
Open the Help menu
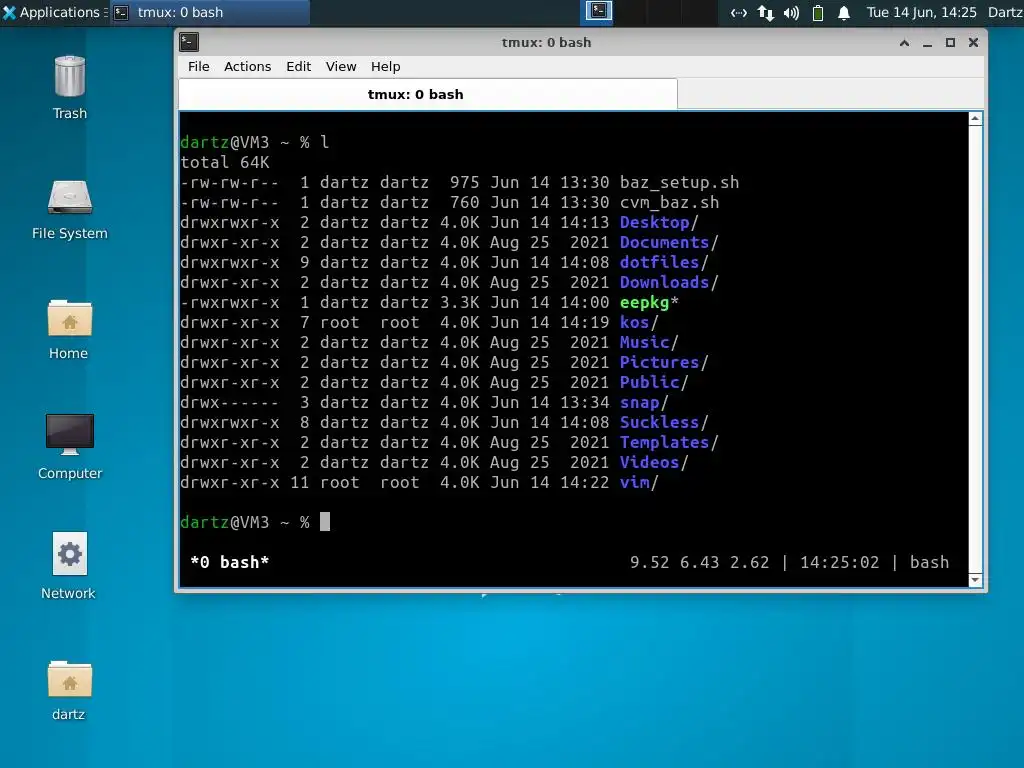click(385, 67)
